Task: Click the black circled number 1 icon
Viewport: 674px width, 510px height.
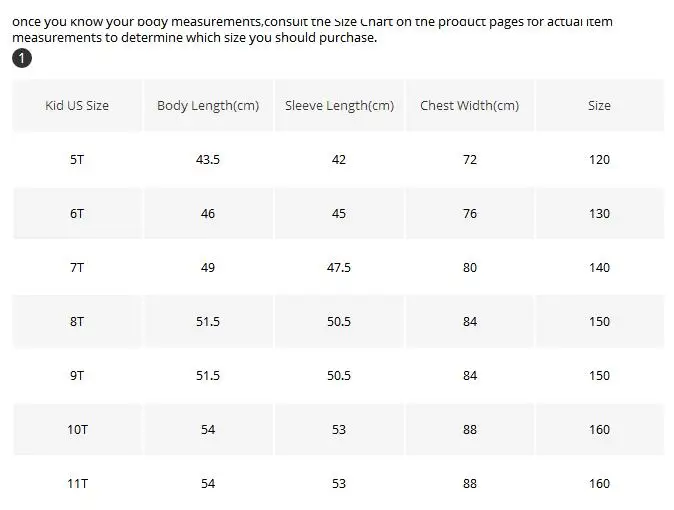Action: pyautogui.click(x=22, y=58)
